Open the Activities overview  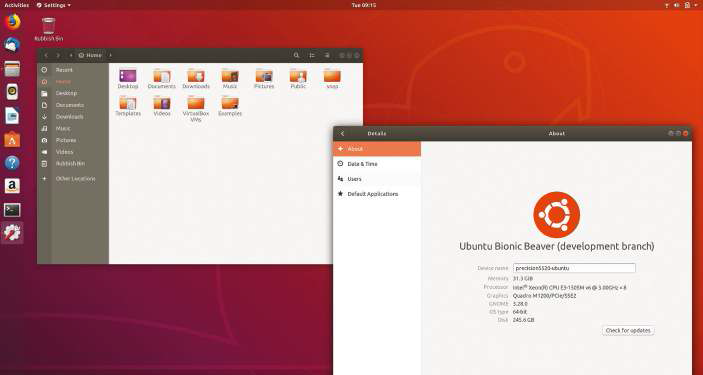(17, 5)
